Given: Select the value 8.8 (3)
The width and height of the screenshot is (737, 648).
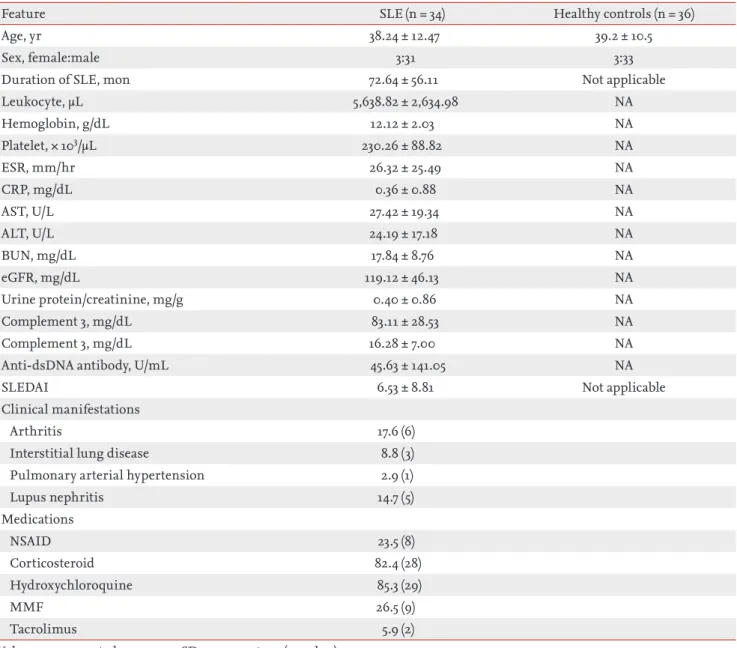Looking at the screenshot, I should 398,454.
